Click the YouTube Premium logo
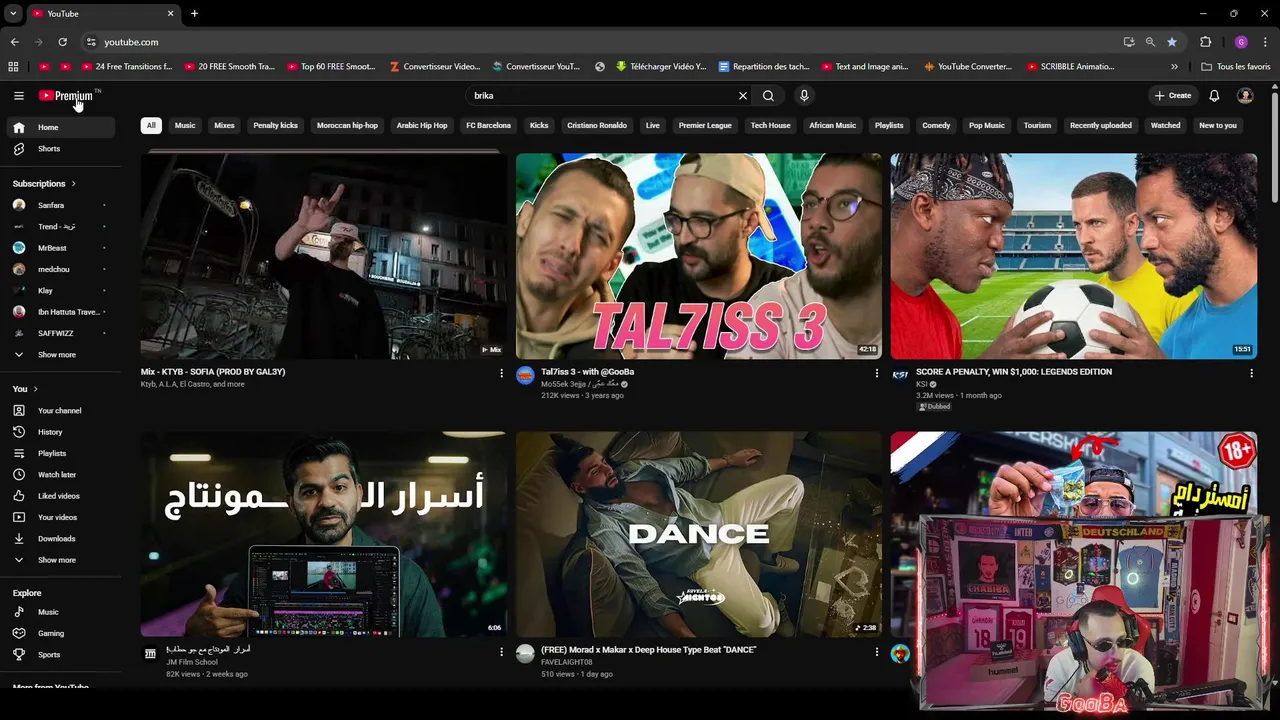 [67, 96]
